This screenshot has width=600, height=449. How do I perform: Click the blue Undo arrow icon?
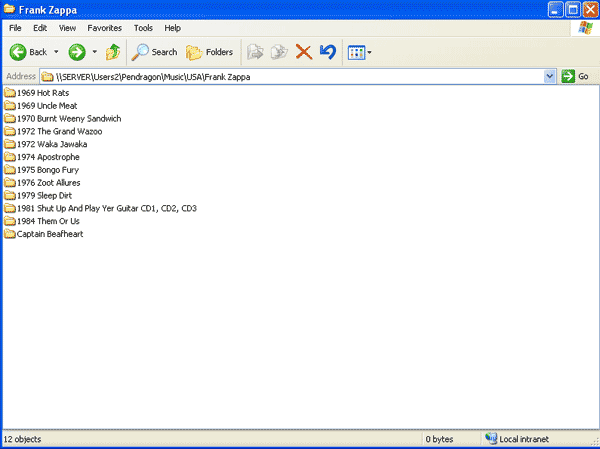[x=328, y=52]
